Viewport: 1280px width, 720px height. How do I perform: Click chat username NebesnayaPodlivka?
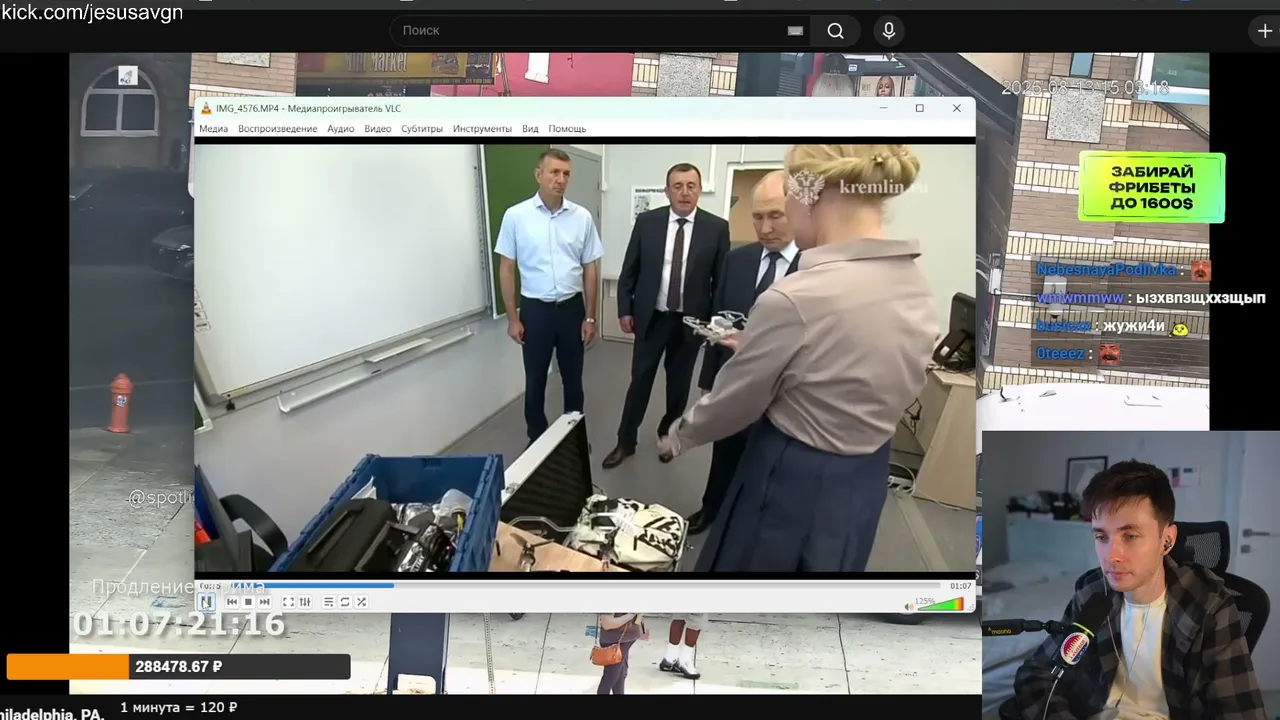[x=1105, y=270]
